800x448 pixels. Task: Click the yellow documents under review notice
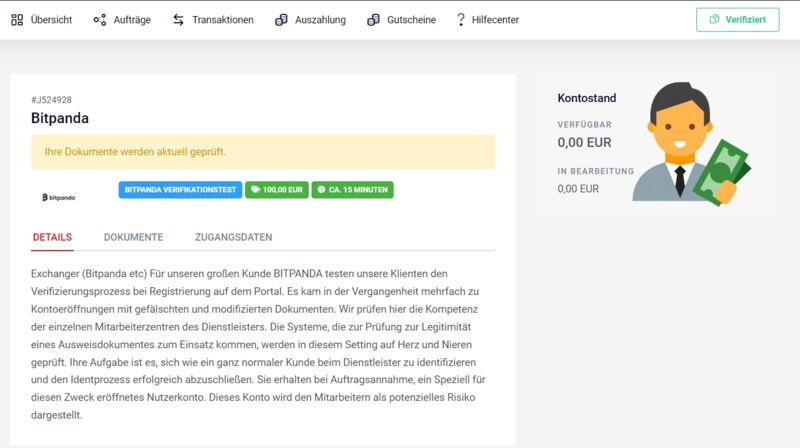[263, 152]
